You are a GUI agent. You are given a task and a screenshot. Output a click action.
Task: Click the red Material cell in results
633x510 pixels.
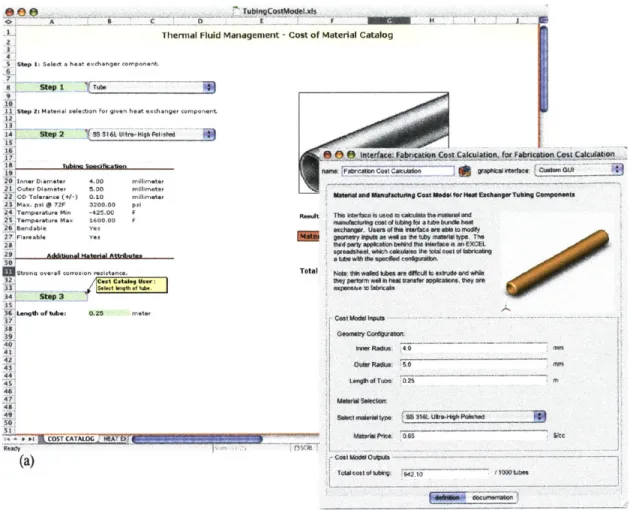[309, 236]
